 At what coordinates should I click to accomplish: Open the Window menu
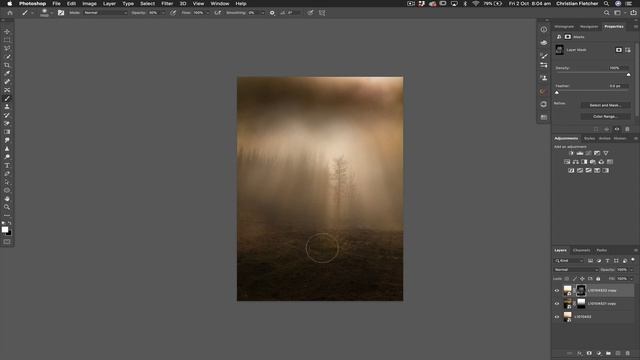[220, 4]
